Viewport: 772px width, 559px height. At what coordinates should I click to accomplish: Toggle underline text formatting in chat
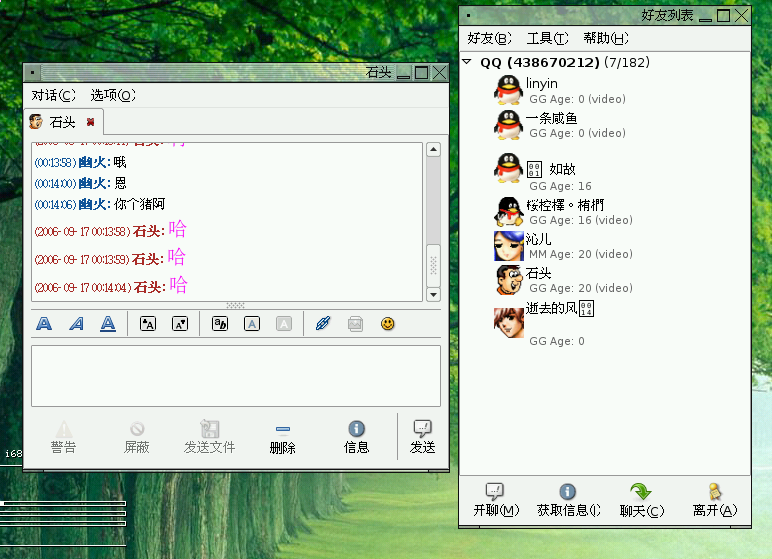108,324
